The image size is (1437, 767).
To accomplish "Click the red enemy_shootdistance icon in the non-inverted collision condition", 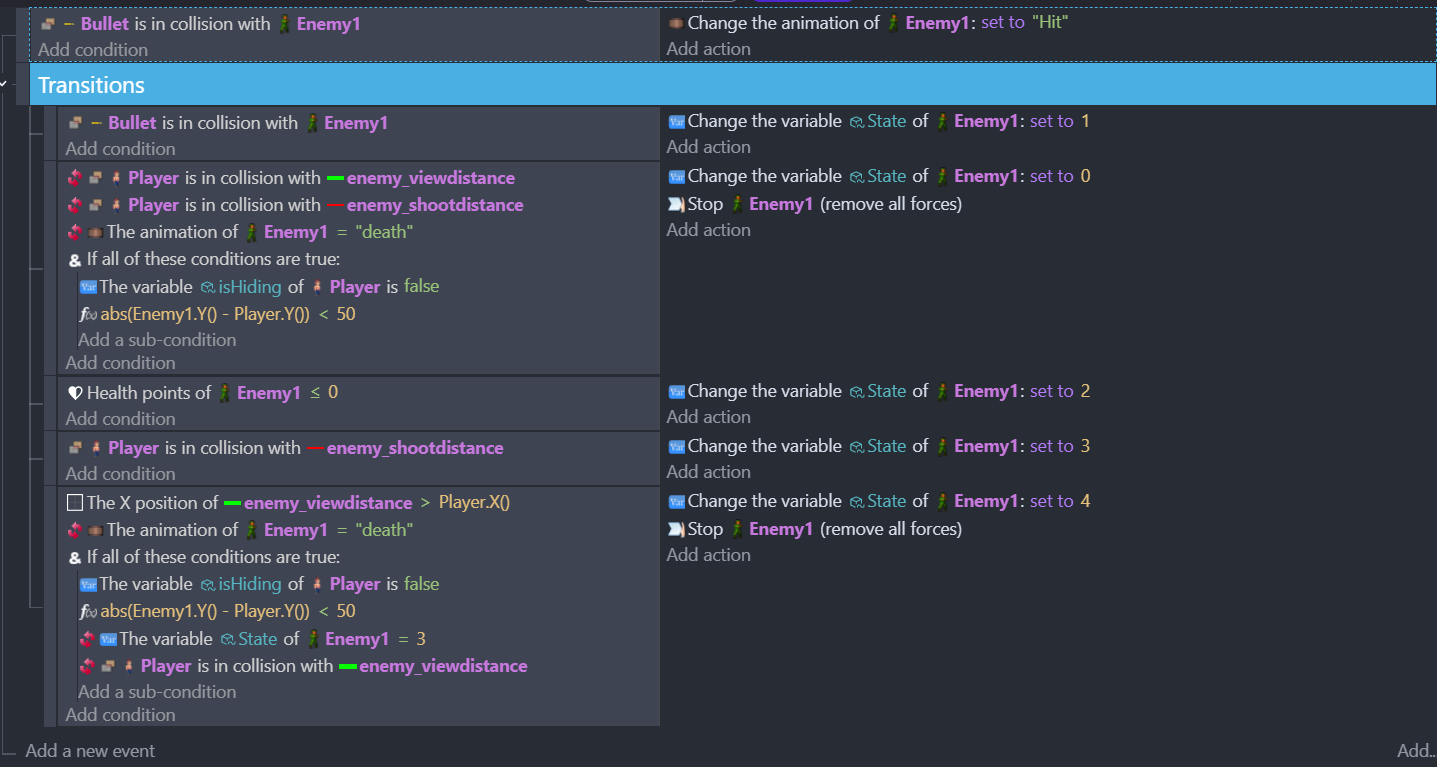I will 315,448.
